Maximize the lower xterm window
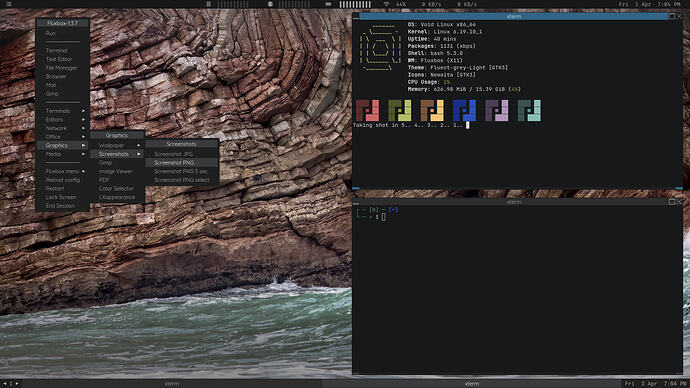 click(672, 201)
